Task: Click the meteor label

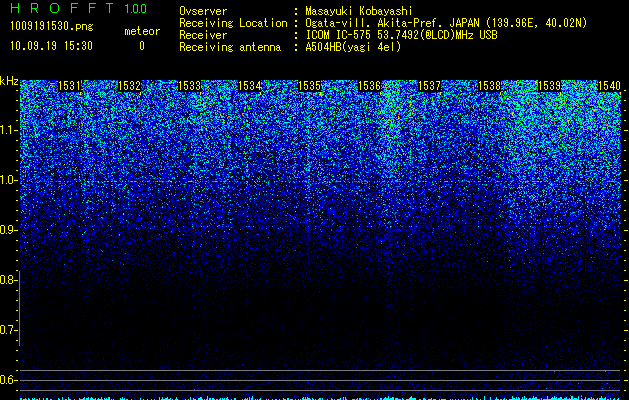Action: pos(142,31)
